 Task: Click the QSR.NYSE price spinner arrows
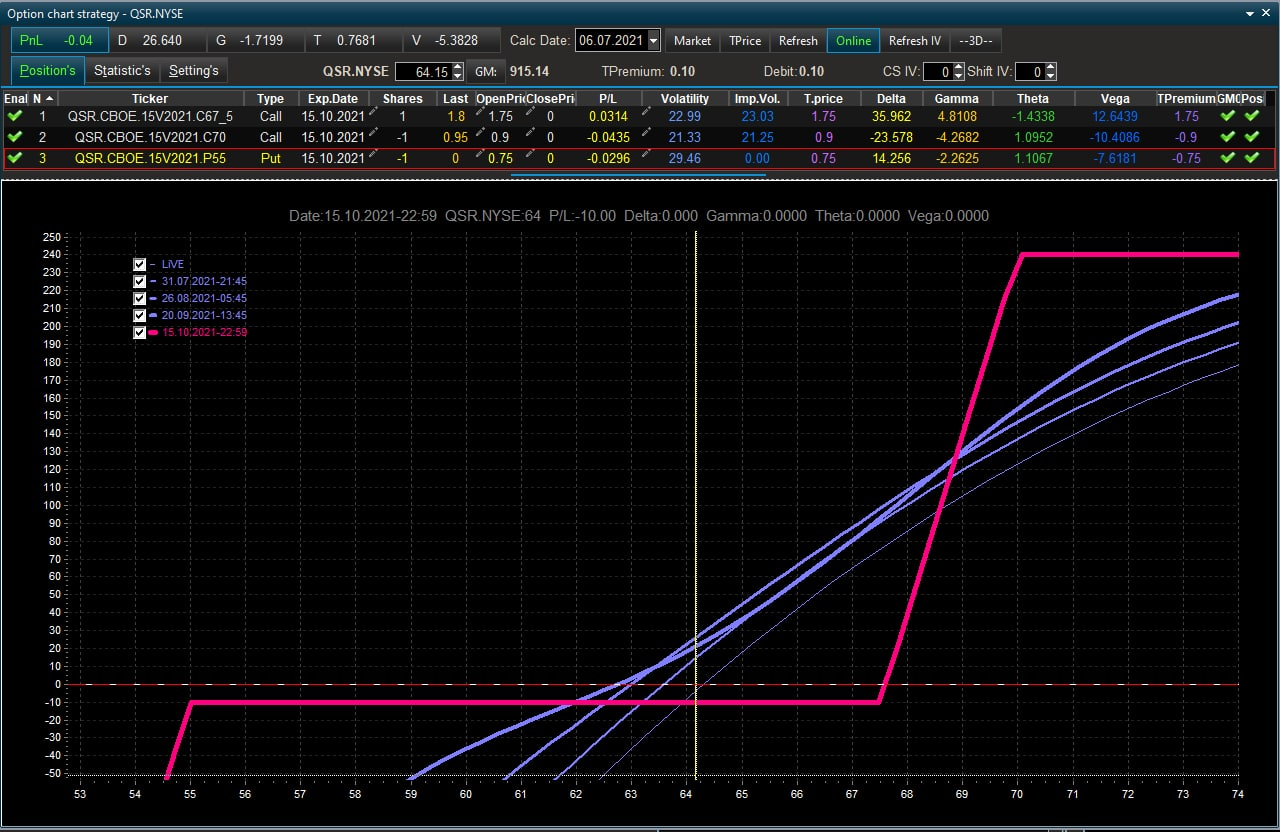(458, 72)
